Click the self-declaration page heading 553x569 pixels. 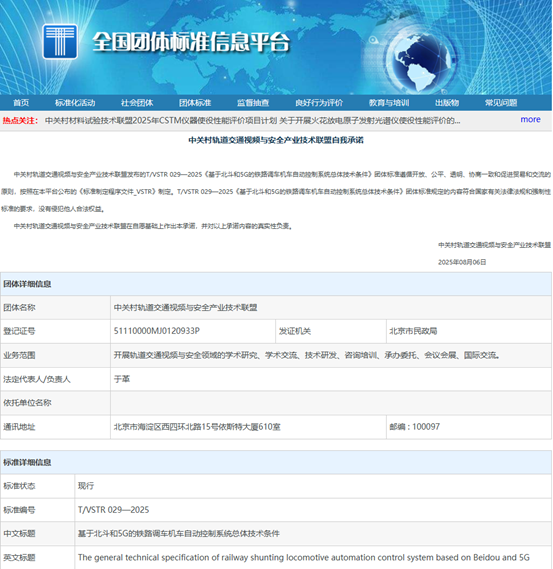click(x=276, y=140)
